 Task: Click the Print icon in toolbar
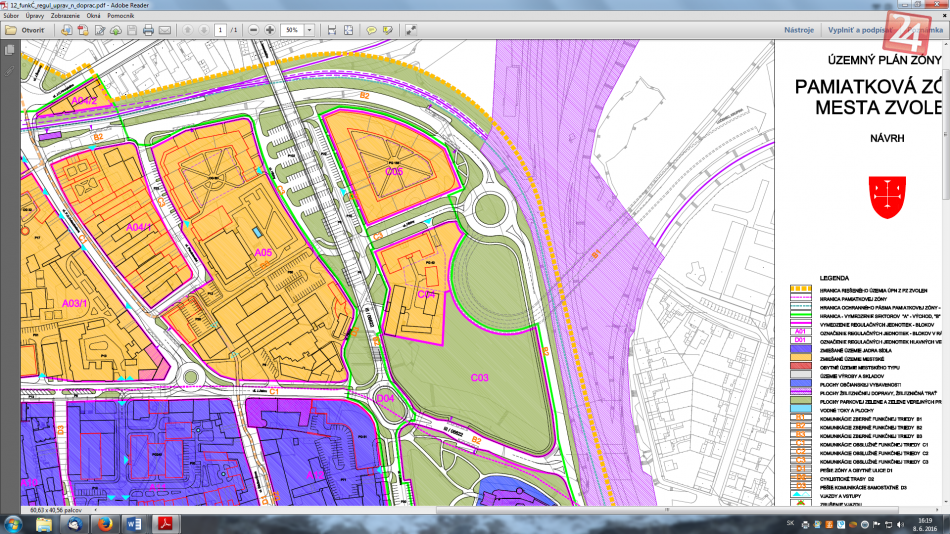(149, 31)
